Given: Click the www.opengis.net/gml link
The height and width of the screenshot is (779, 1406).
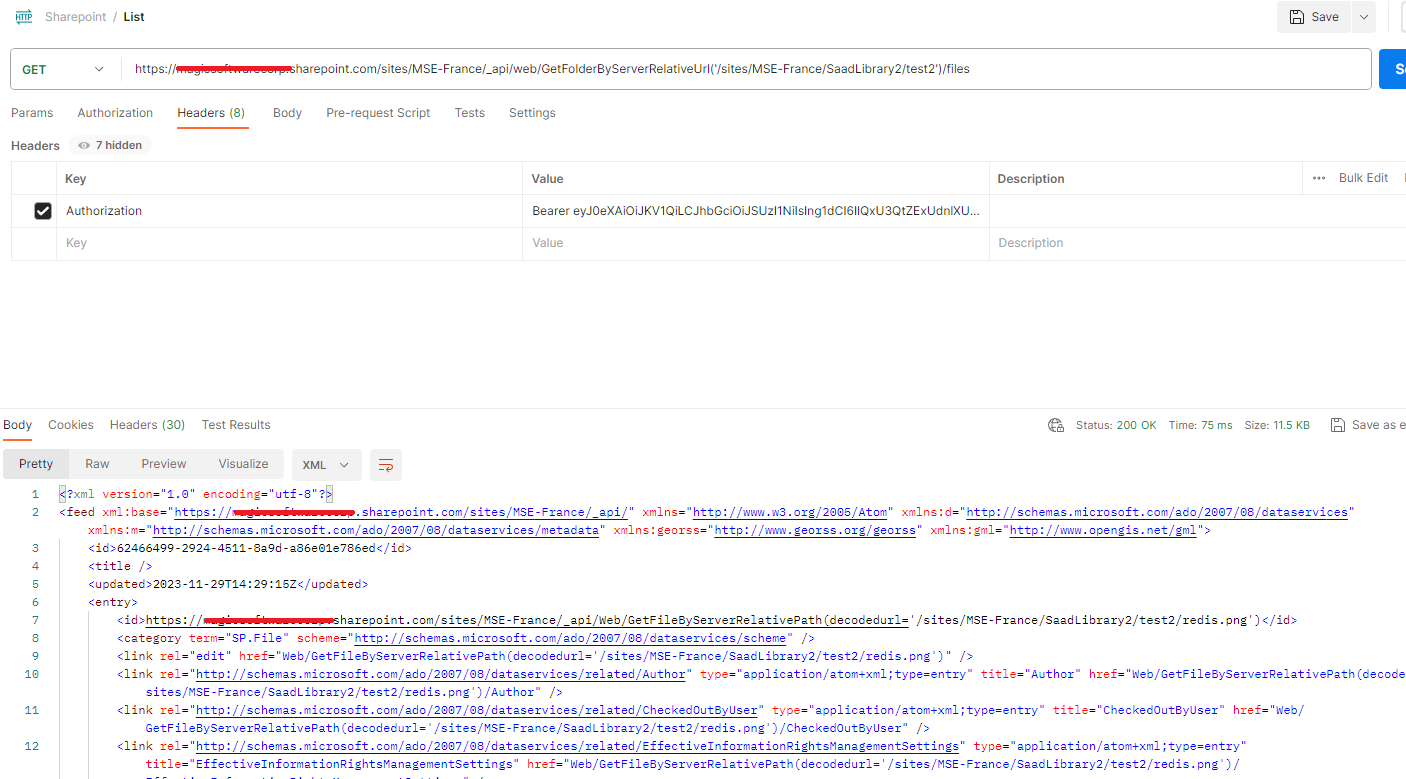Looking at the screenshot, I should pyautogui.click(x=1103, y=530).
